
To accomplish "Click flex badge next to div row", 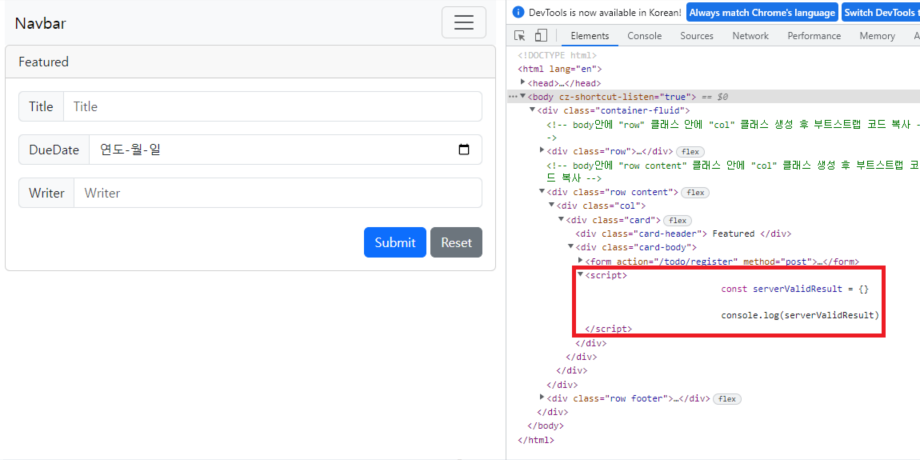I will pos(690,151).
